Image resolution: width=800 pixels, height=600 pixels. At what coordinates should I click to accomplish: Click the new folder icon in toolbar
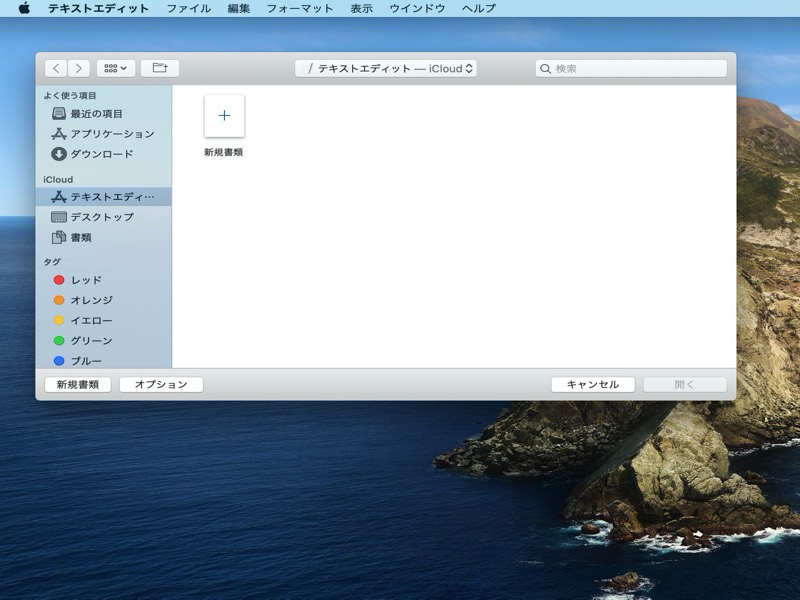pos(160,69)
